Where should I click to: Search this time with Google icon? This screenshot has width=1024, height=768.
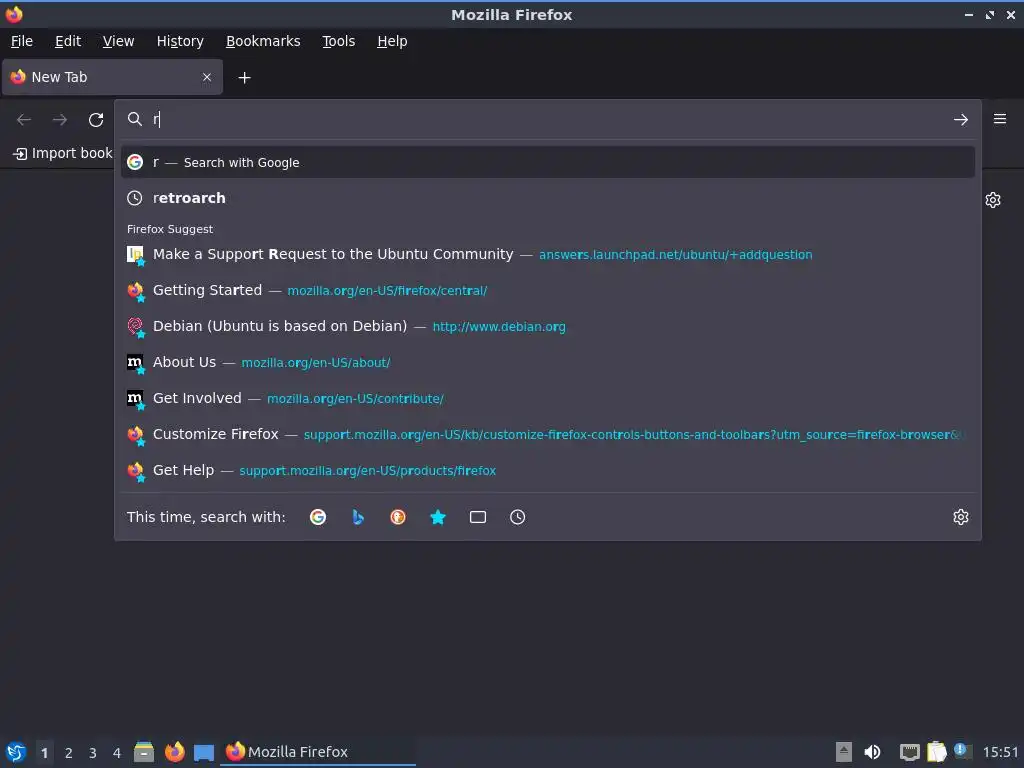[318, 517]
